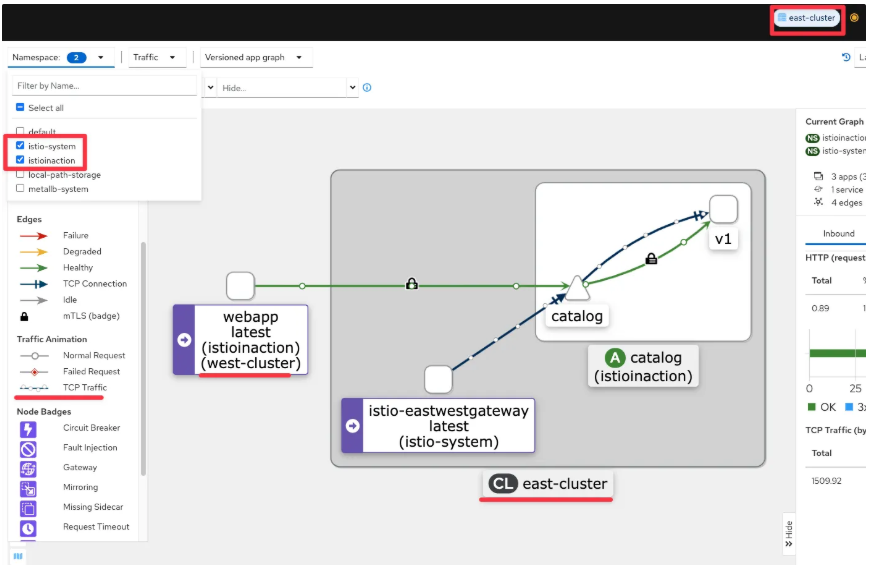Click the Missing Sidecar badge icon
This screenshot has height=565, width=872.
[x=28, y=508]
